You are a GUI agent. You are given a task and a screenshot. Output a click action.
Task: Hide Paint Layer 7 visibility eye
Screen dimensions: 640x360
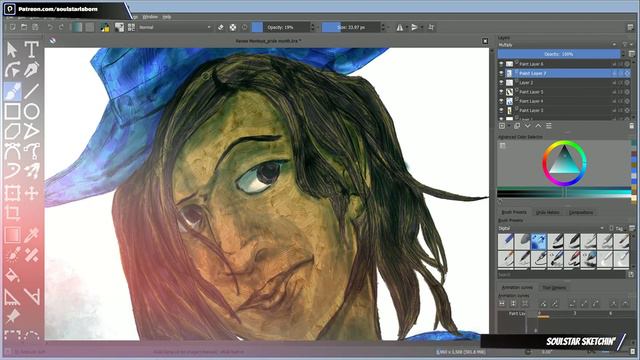[x=501, y=73]
